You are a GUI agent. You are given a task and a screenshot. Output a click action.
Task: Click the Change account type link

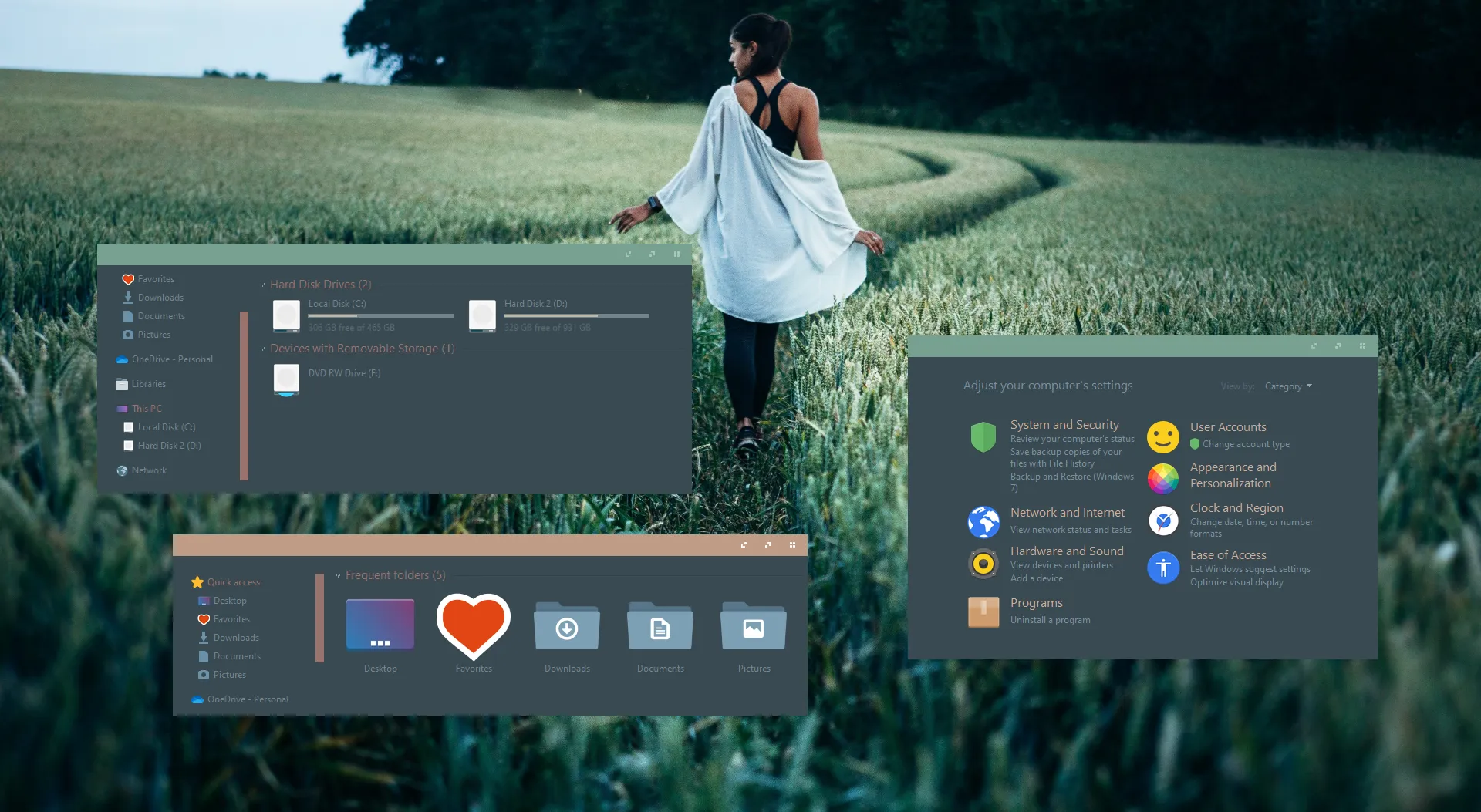[1244, 443]
